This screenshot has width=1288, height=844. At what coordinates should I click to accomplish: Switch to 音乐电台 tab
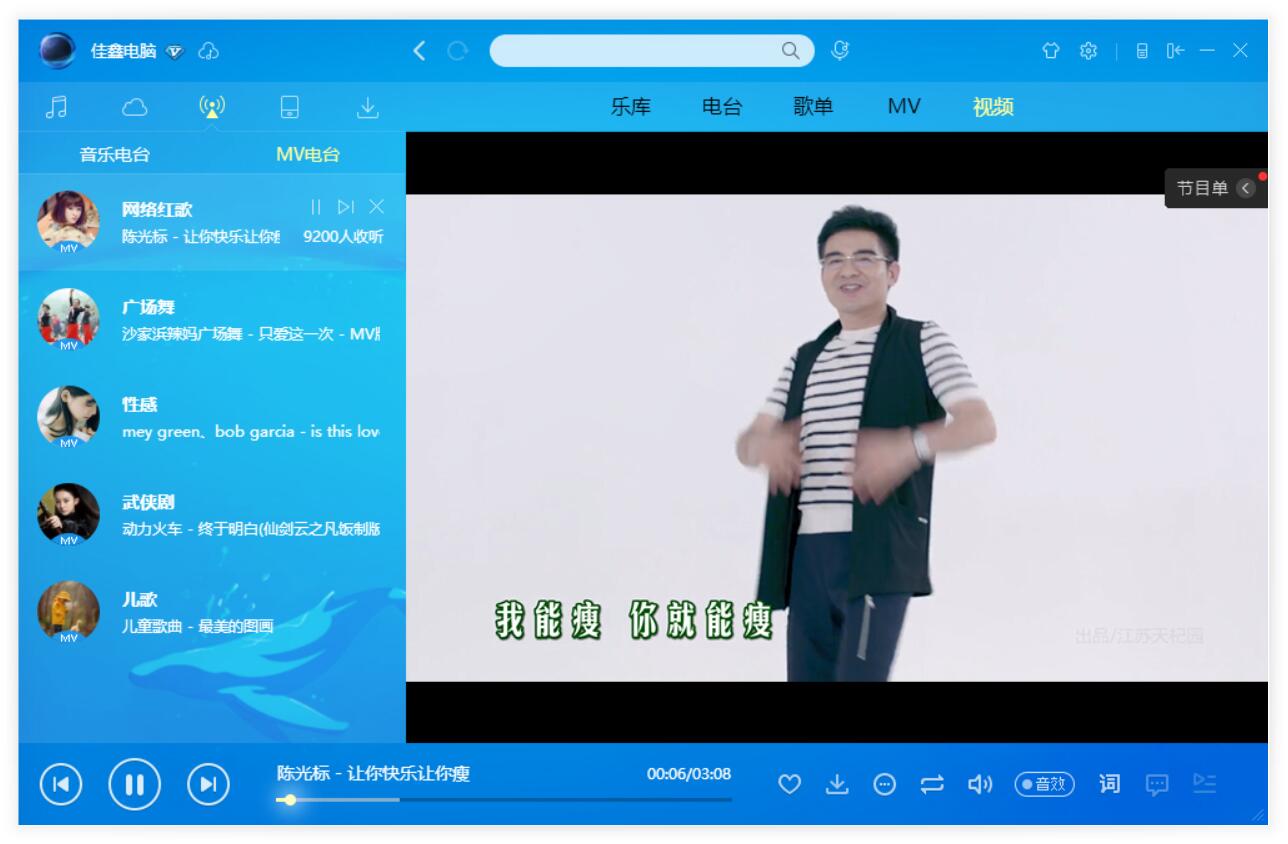coord(115,155)
